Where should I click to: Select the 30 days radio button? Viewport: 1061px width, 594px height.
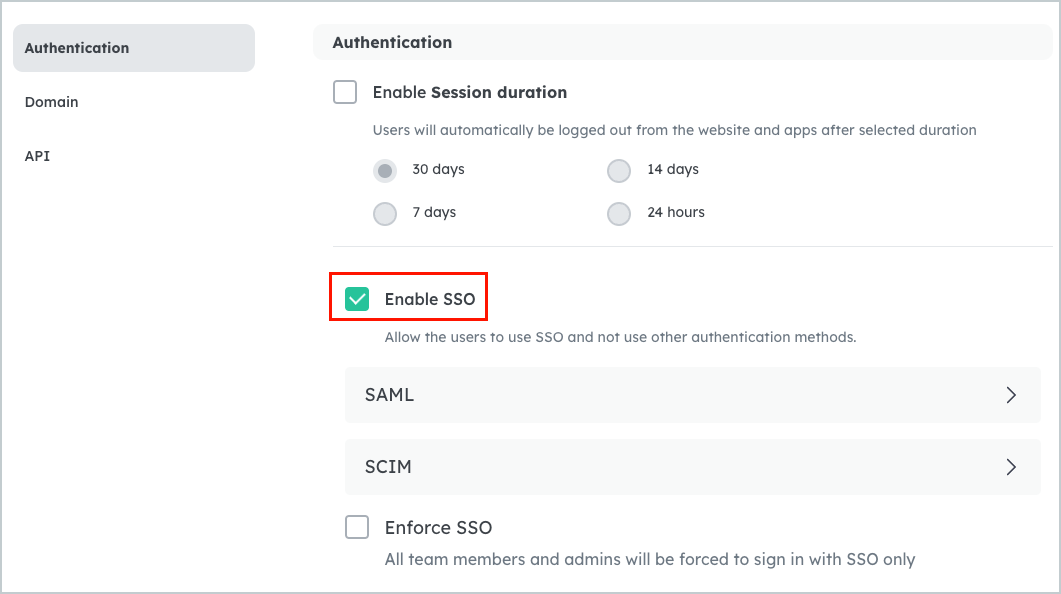coord(385,170)
